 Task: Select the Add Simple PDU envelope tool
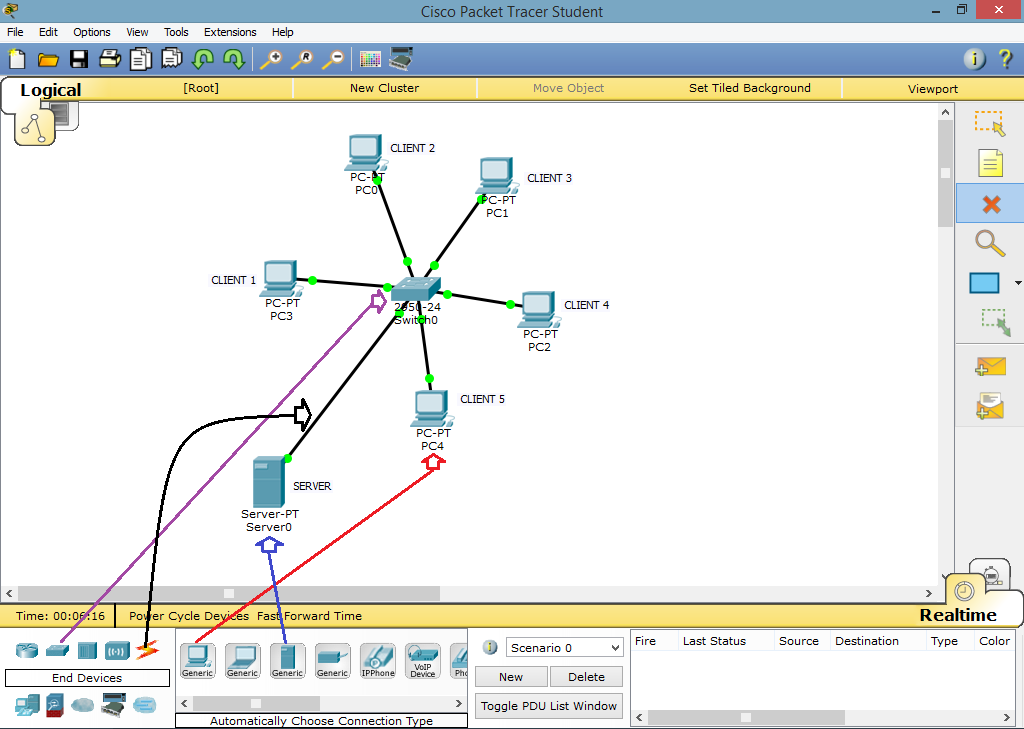(x=990, y=367)
